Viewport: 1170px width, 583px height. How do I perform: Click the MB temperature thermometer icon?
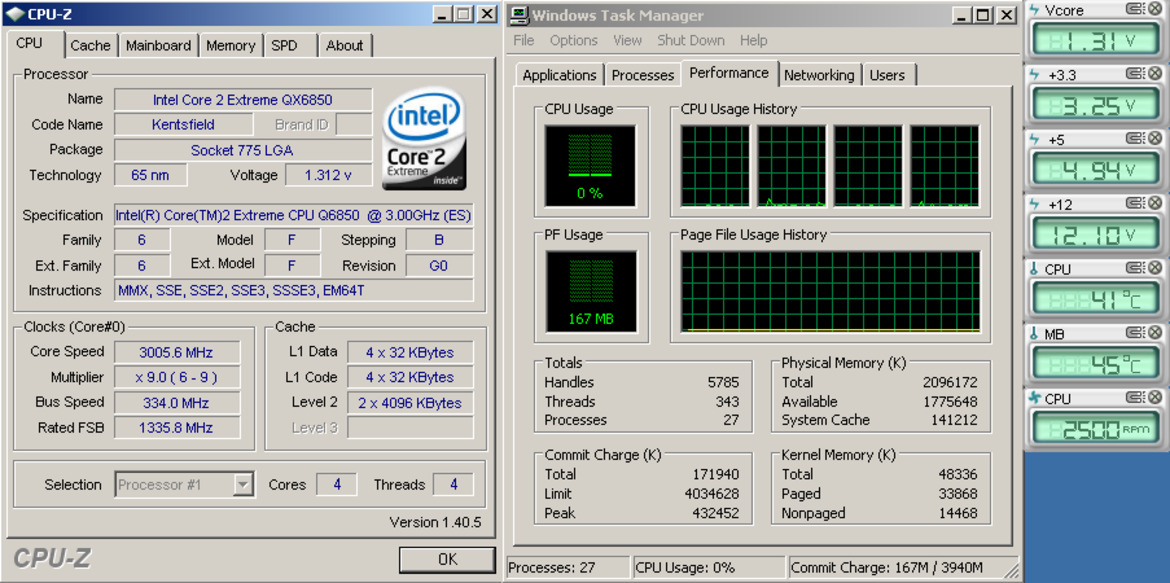(1034, 334)
